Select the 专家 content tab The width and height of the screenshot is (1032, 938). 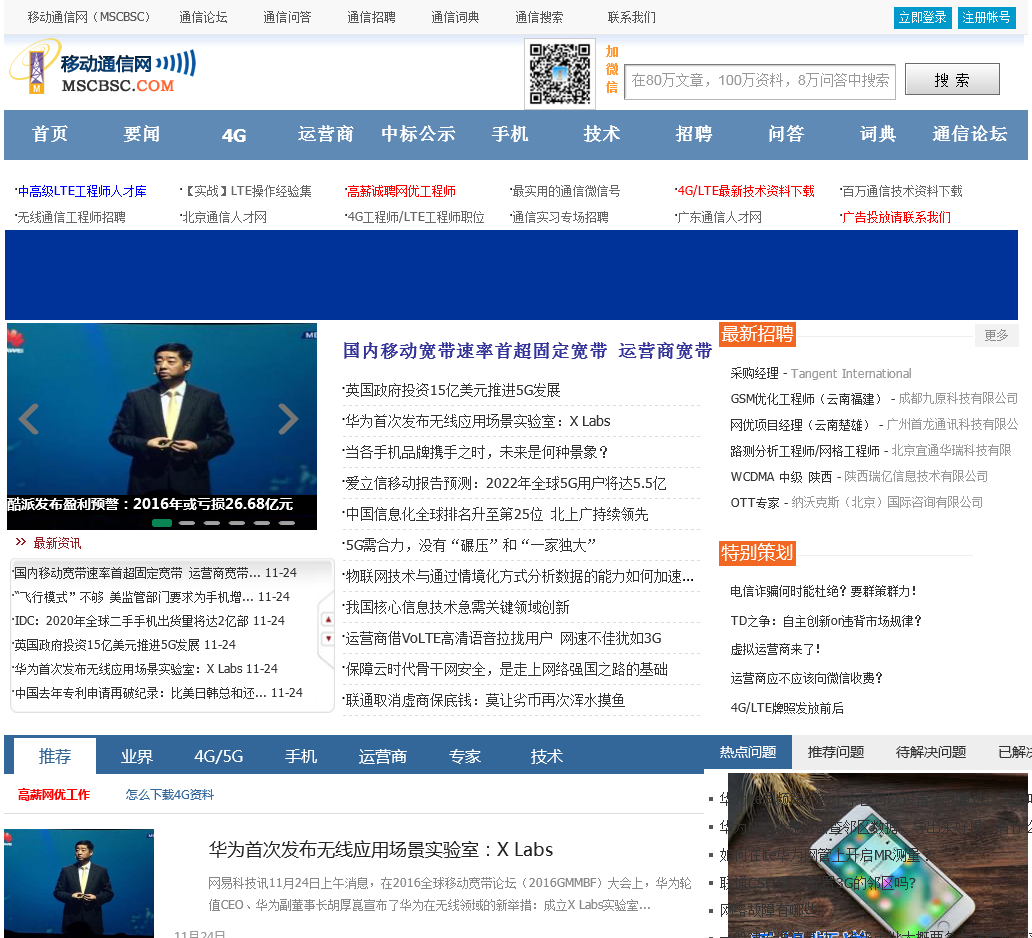[x=465, y=756]
